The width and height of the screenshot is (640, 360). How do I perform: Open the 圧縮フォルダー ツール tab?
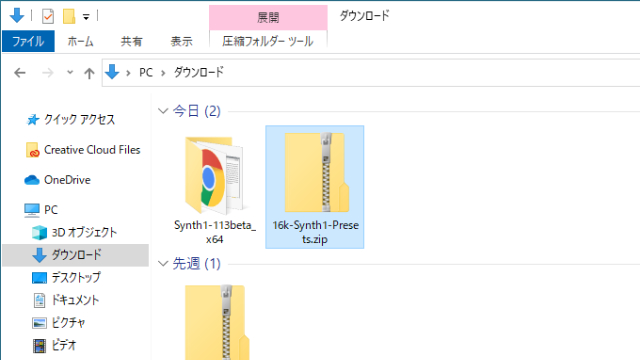268,41
